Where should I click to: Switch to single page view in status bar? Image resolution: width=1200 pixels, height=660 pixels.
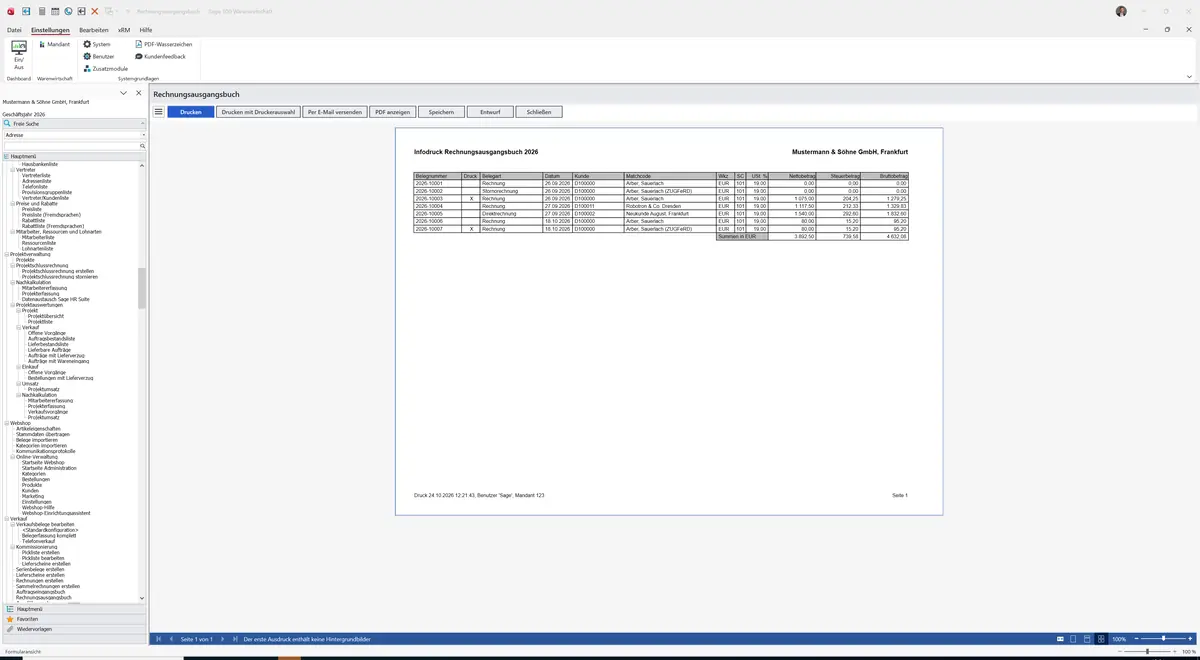tap(1073, 639)
